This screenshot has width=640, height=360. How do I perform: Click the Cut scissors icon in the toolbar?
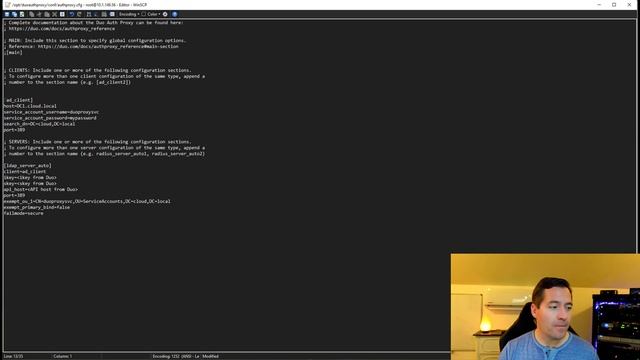pos(39,14)
